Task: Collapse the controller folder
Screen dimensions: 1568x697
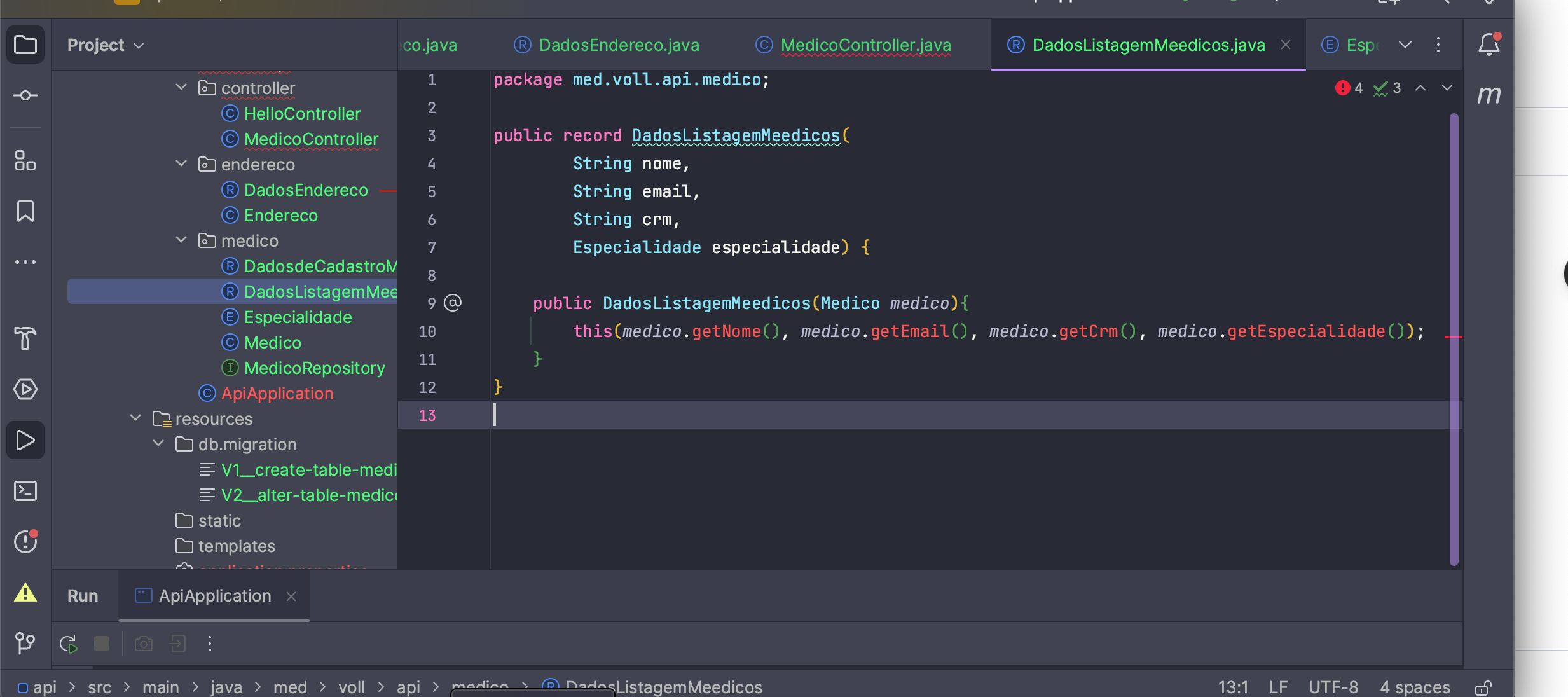Action: coord(181,87)
